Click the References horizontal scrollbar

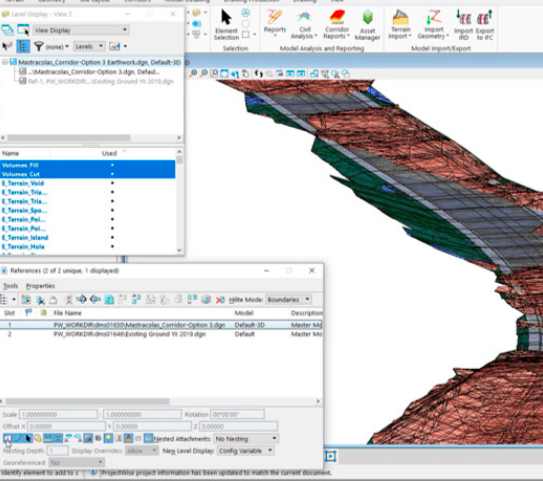click(x=88, y=401)
